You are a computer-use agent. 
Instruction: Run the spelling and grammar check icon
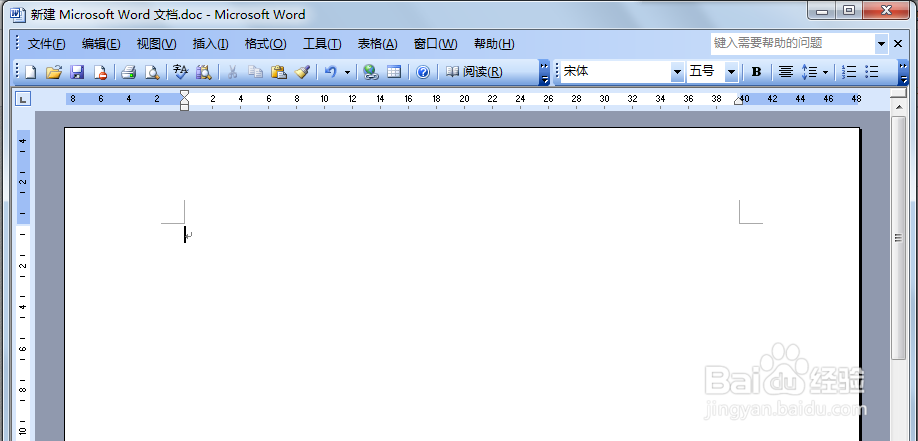tap(180, 72)
